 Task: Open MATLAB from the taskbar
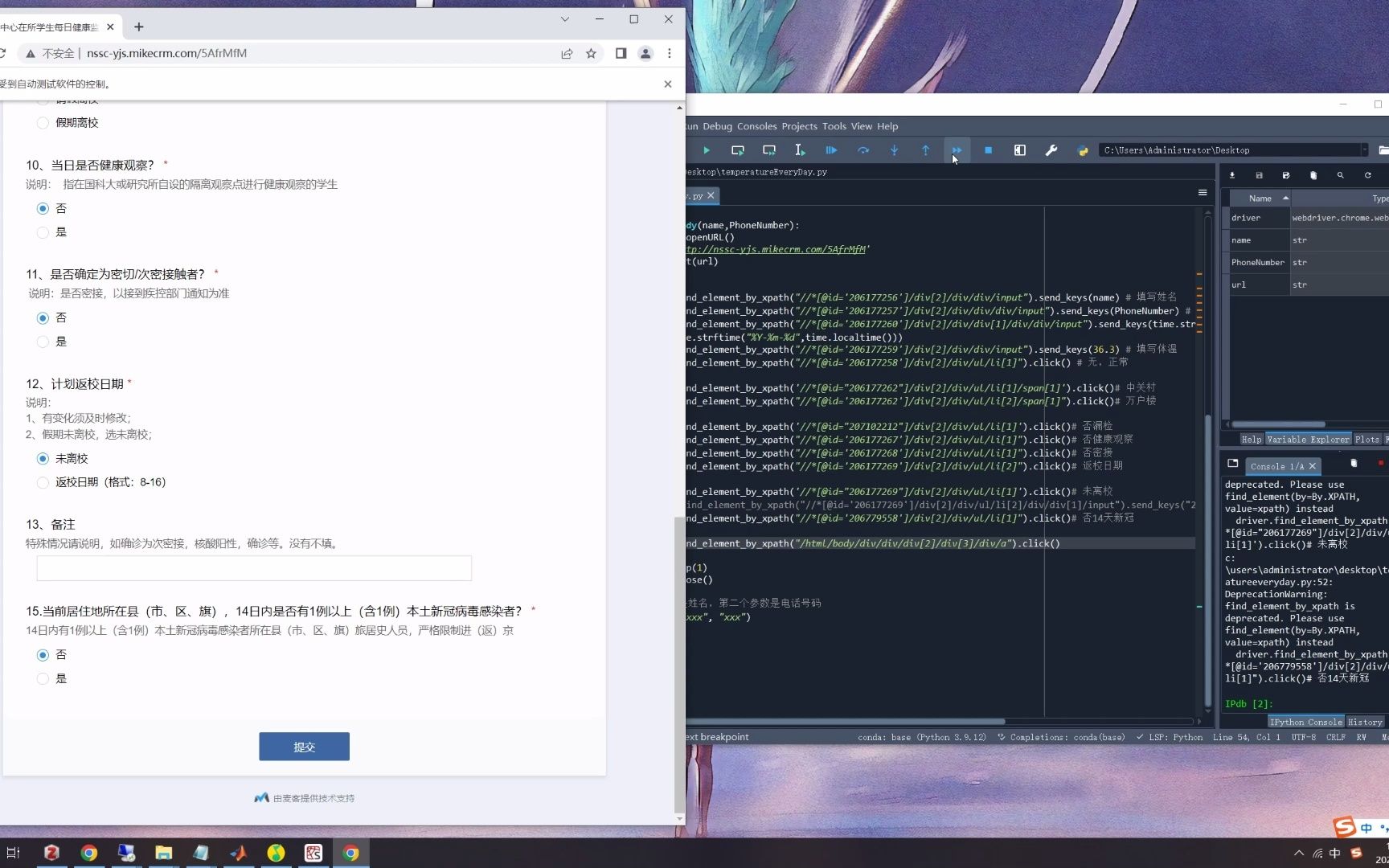point(238,853)
